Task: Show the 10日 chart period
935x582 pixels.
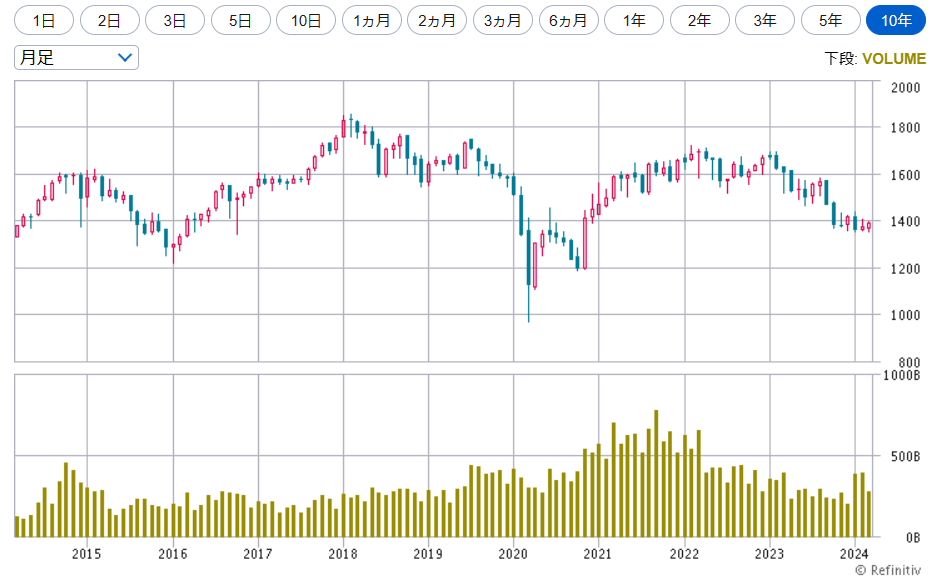Action: (306, 20)
